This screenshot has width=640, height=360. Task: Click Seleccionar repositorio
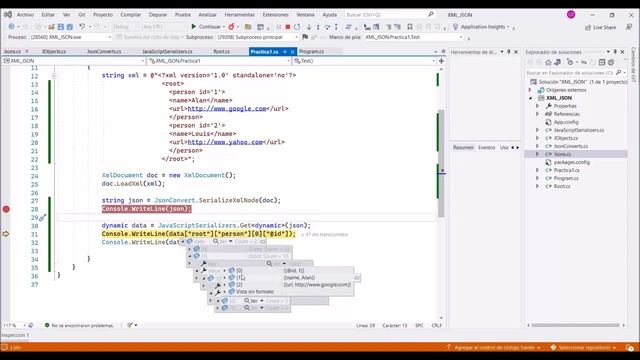[584, 347]
